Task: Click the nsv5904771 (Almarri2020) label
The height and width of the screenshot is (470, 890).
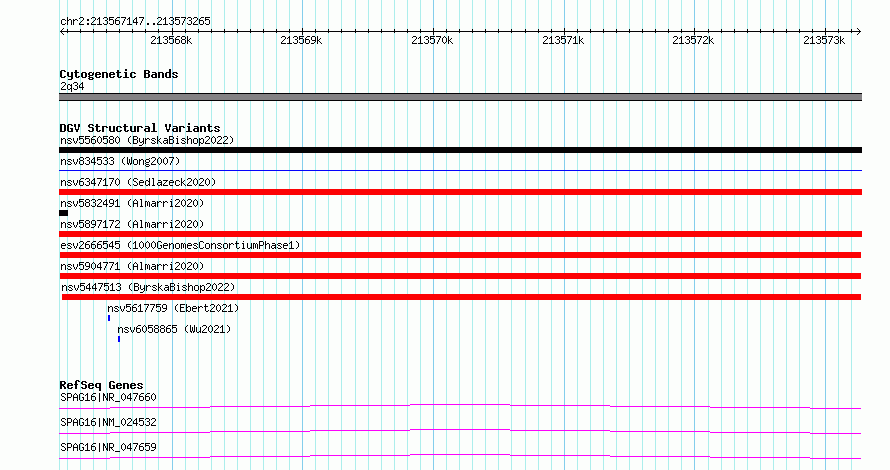Action: coord(132,266)
